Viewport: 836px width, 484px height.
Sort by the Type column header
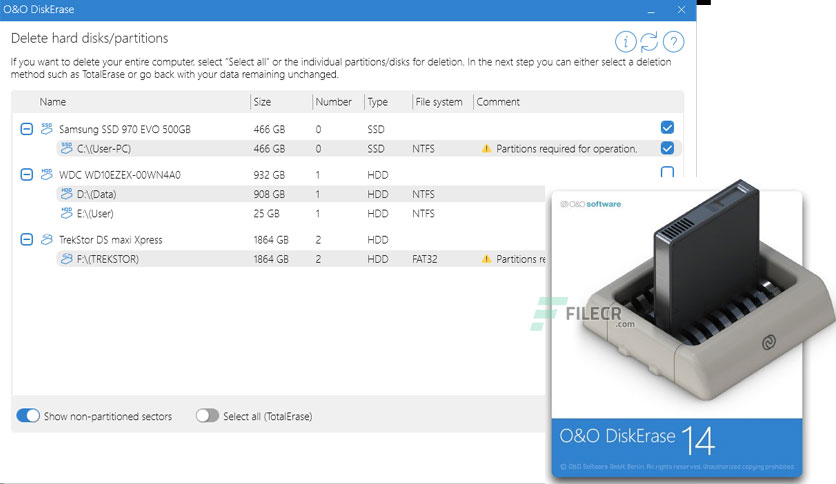pyautogui.click(x=377, y=102)
